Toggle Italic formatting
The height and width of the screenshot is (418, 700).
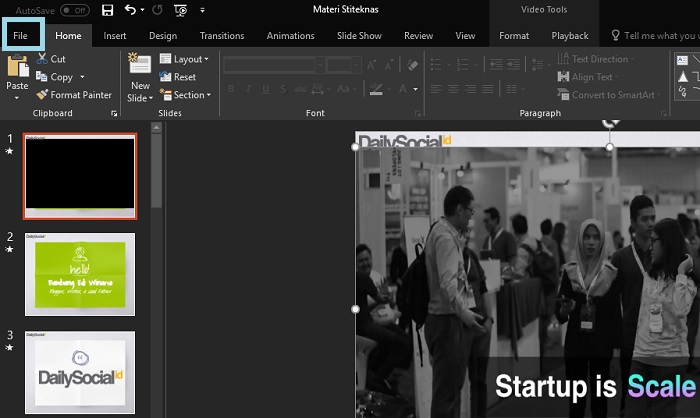tap(248, 88)
